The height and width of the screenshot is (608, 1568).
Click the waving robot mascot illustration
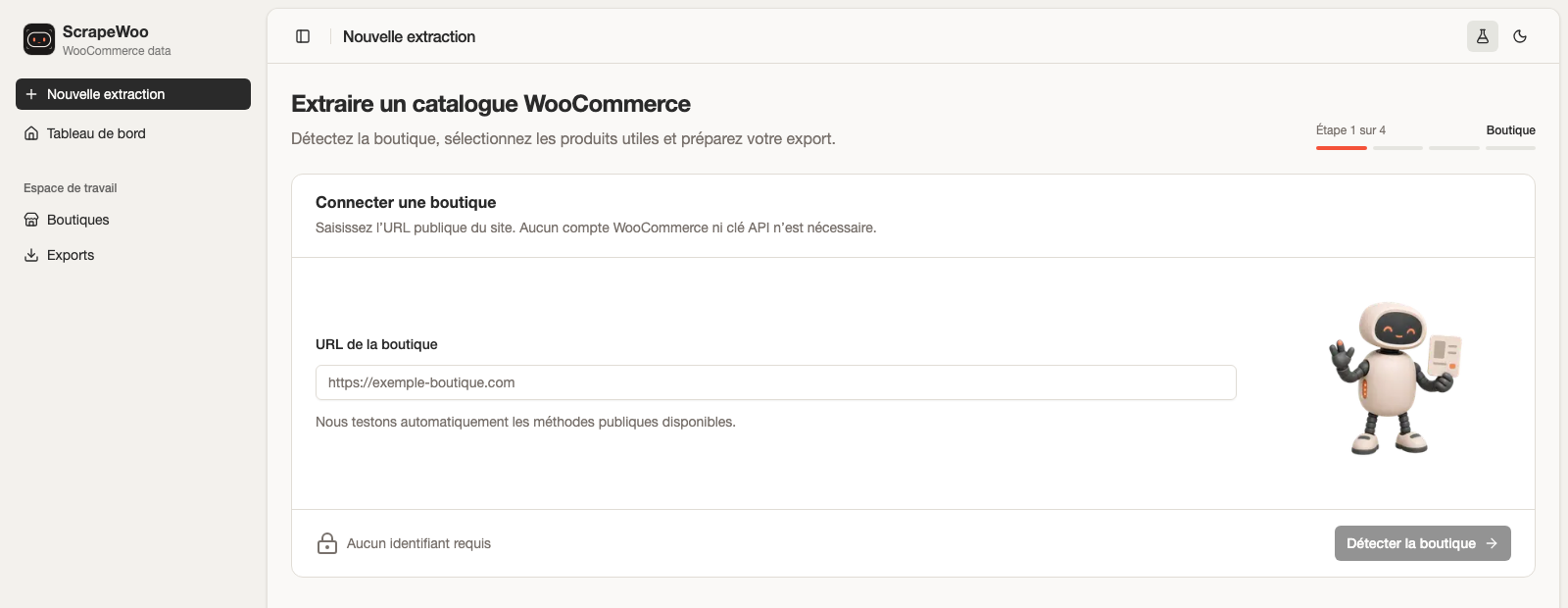pos(1396,379)
